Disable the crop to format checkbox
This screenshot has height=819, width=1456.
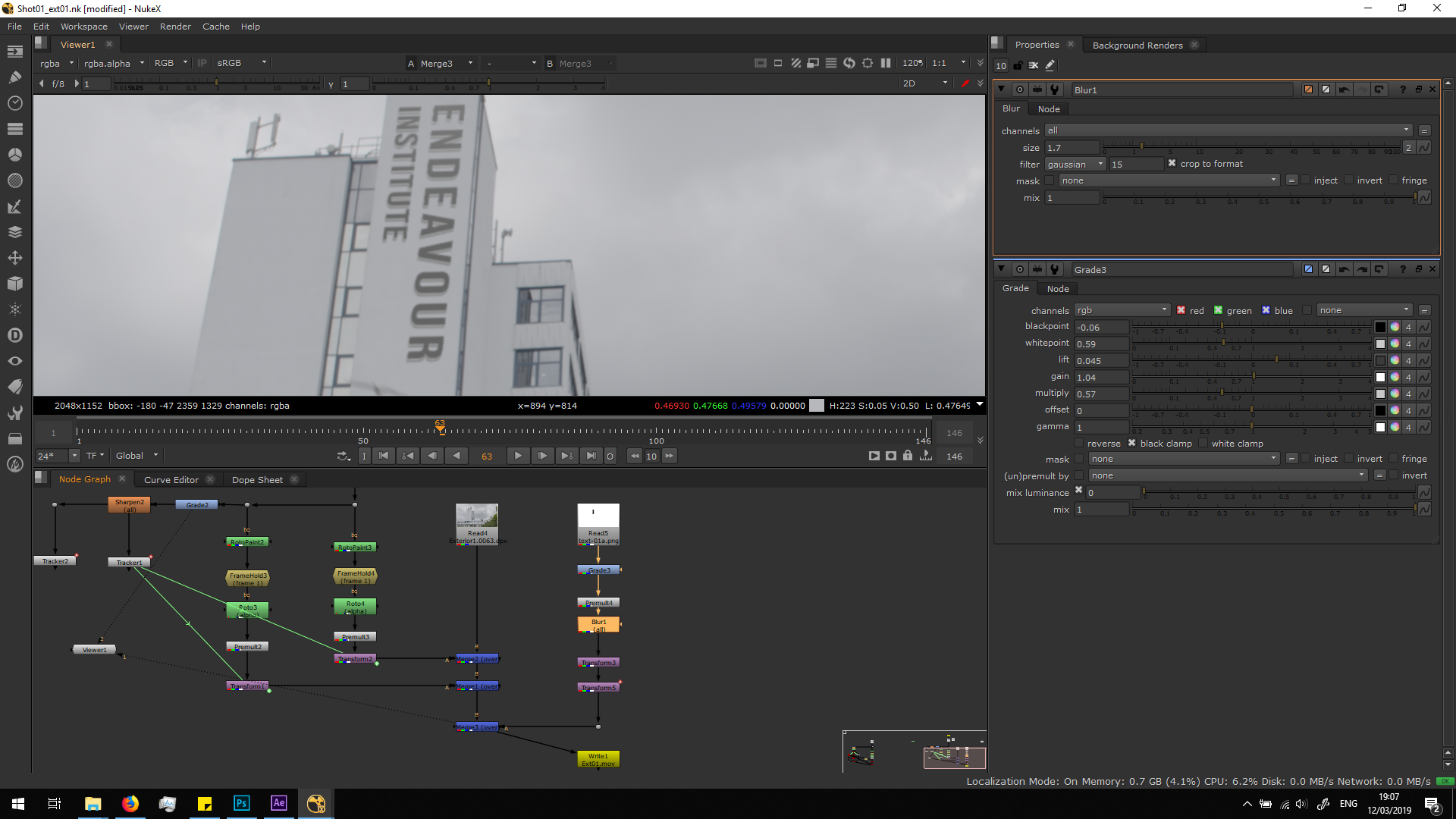coord(1172,164)
